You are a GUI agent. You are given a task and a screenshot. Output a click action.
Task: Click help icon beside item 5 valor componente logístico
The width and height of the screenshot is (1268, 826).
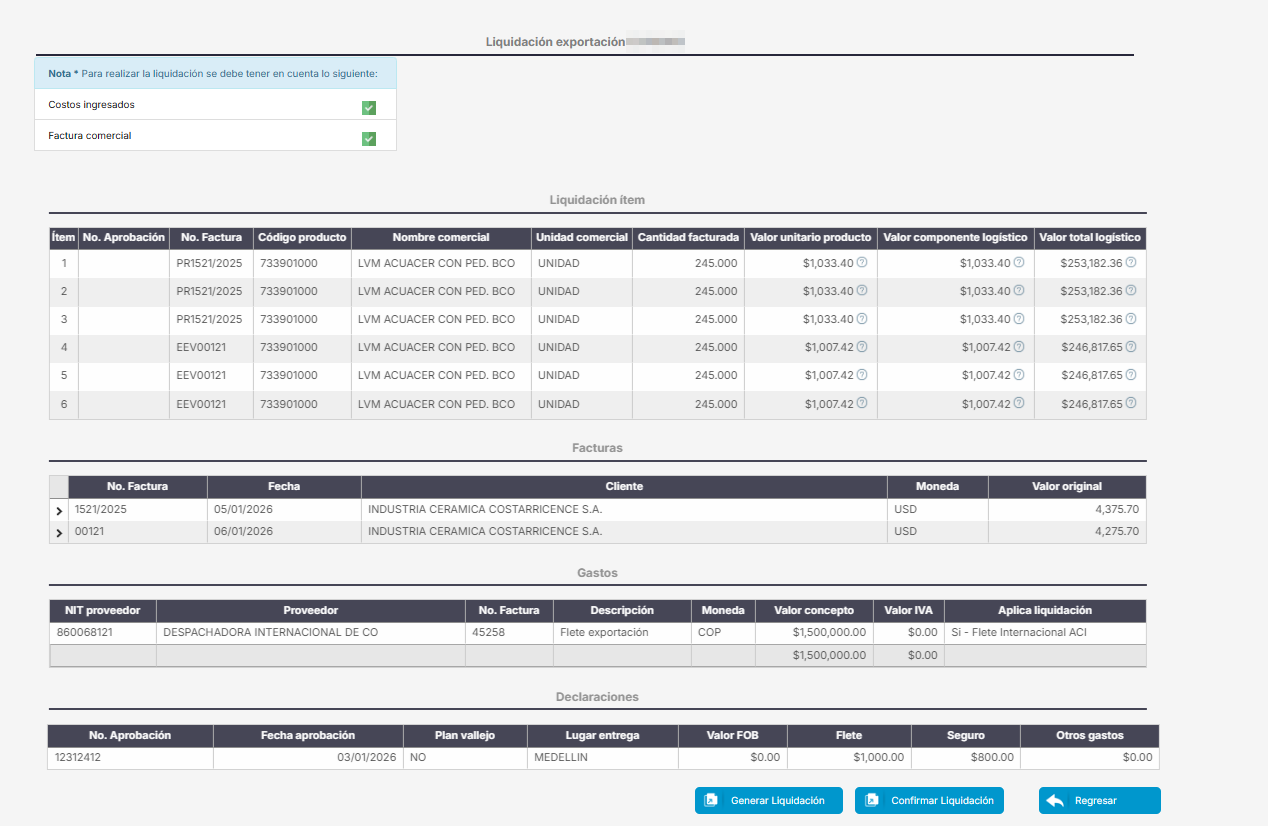pyautogui.click(x=1019, y=375)
